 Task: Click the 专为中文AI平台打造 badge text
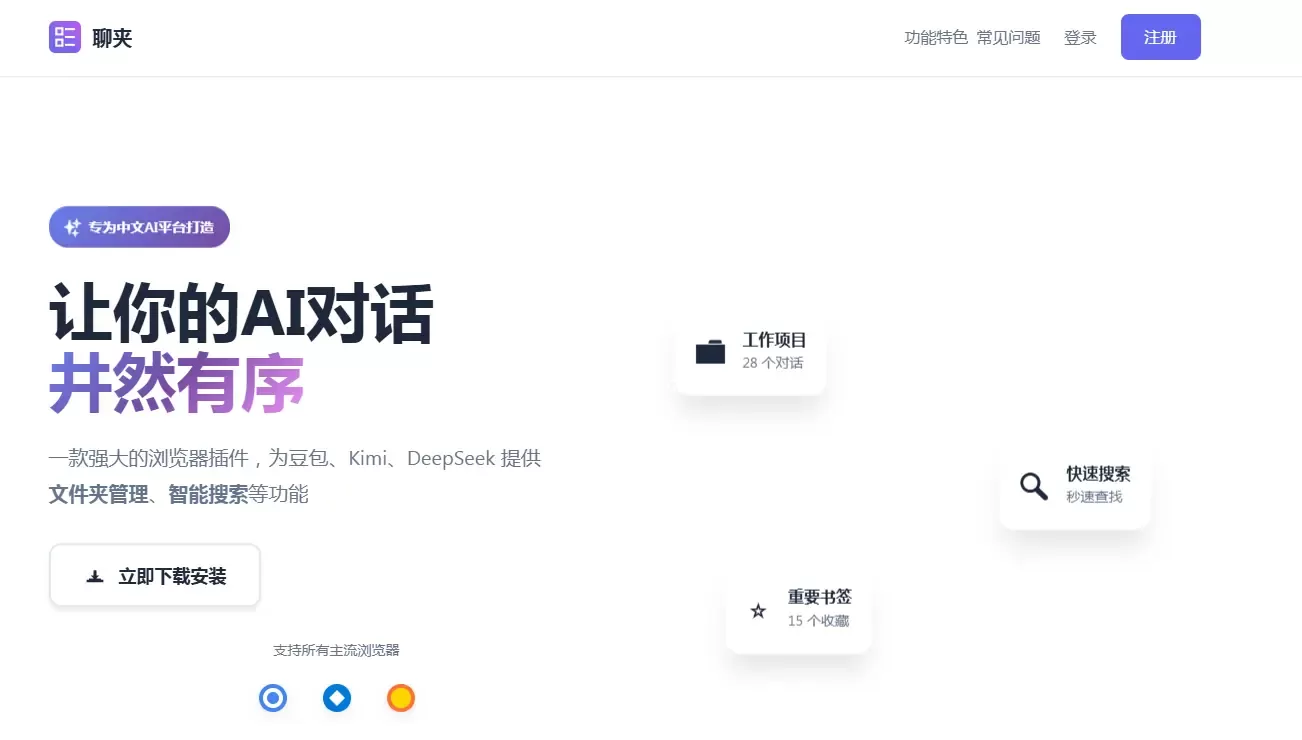151,227
